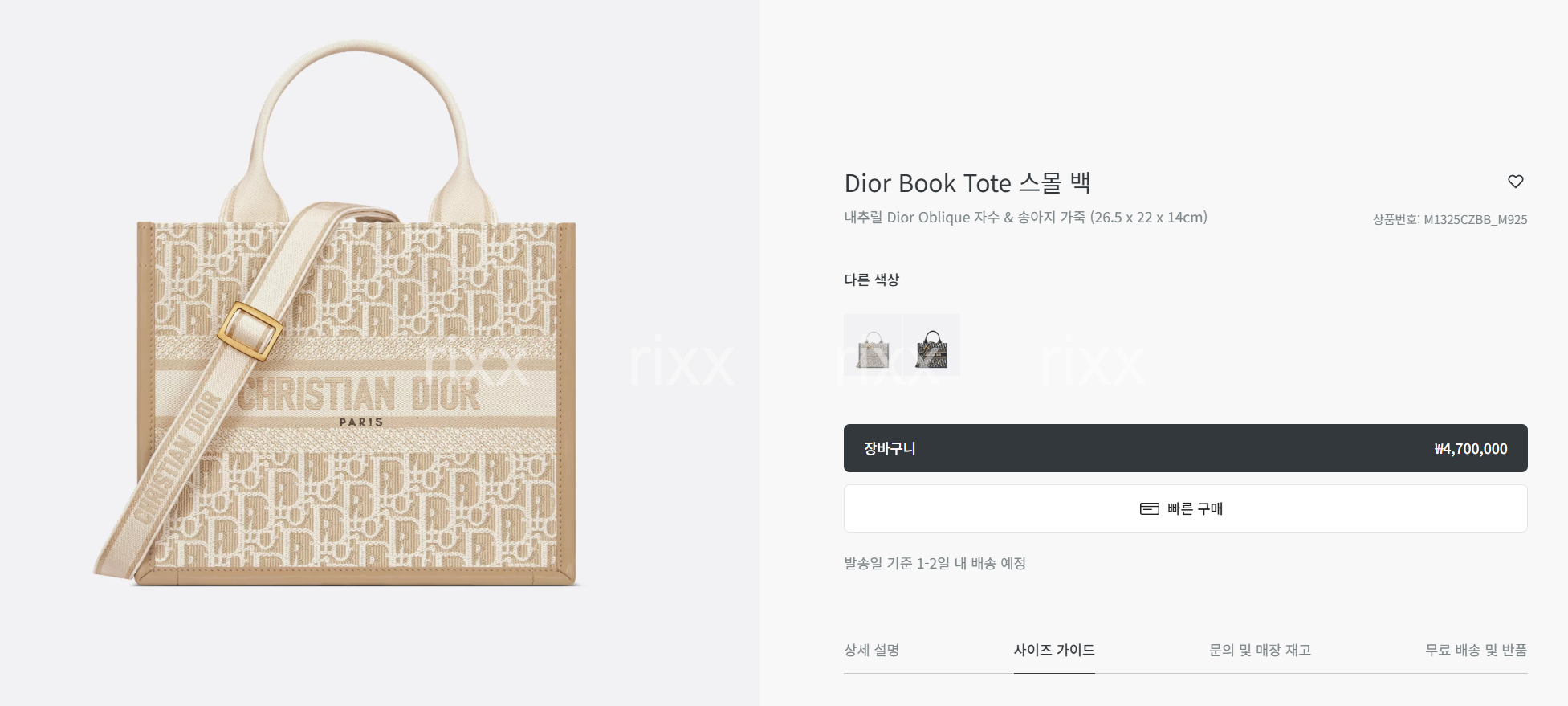Click the ₩4,700,000 price on the cart button
The image size is (1568, 706).
pos(1471,449)
